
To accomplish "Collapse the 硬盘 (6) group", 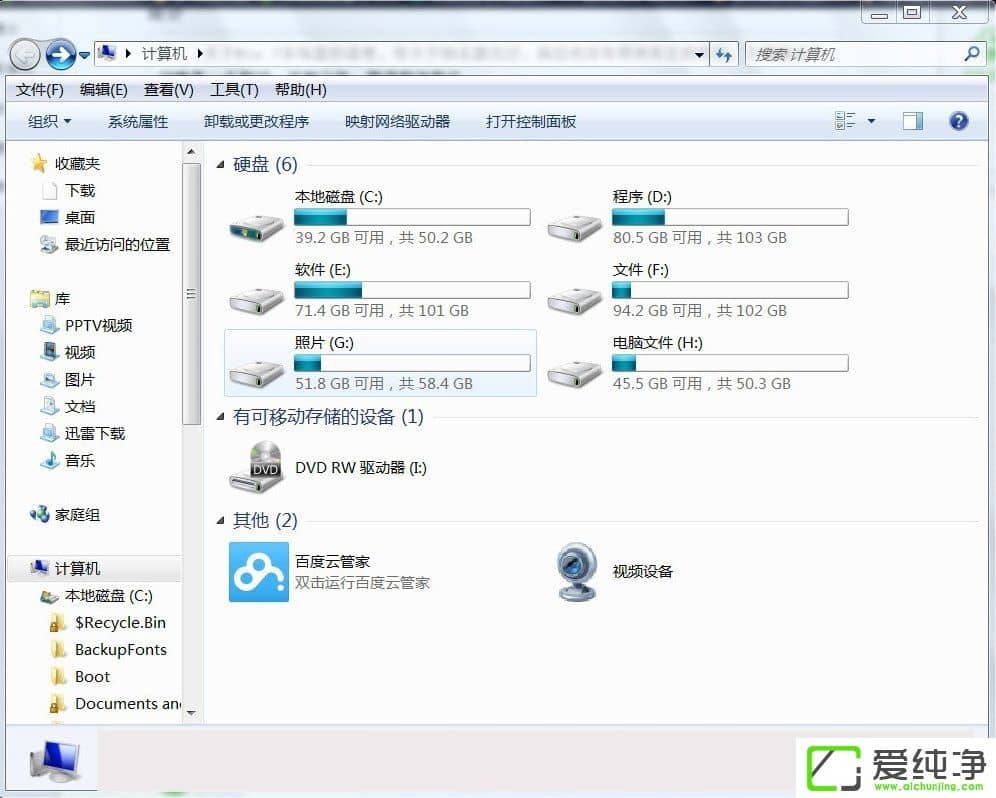I will [x=222, y=165].
